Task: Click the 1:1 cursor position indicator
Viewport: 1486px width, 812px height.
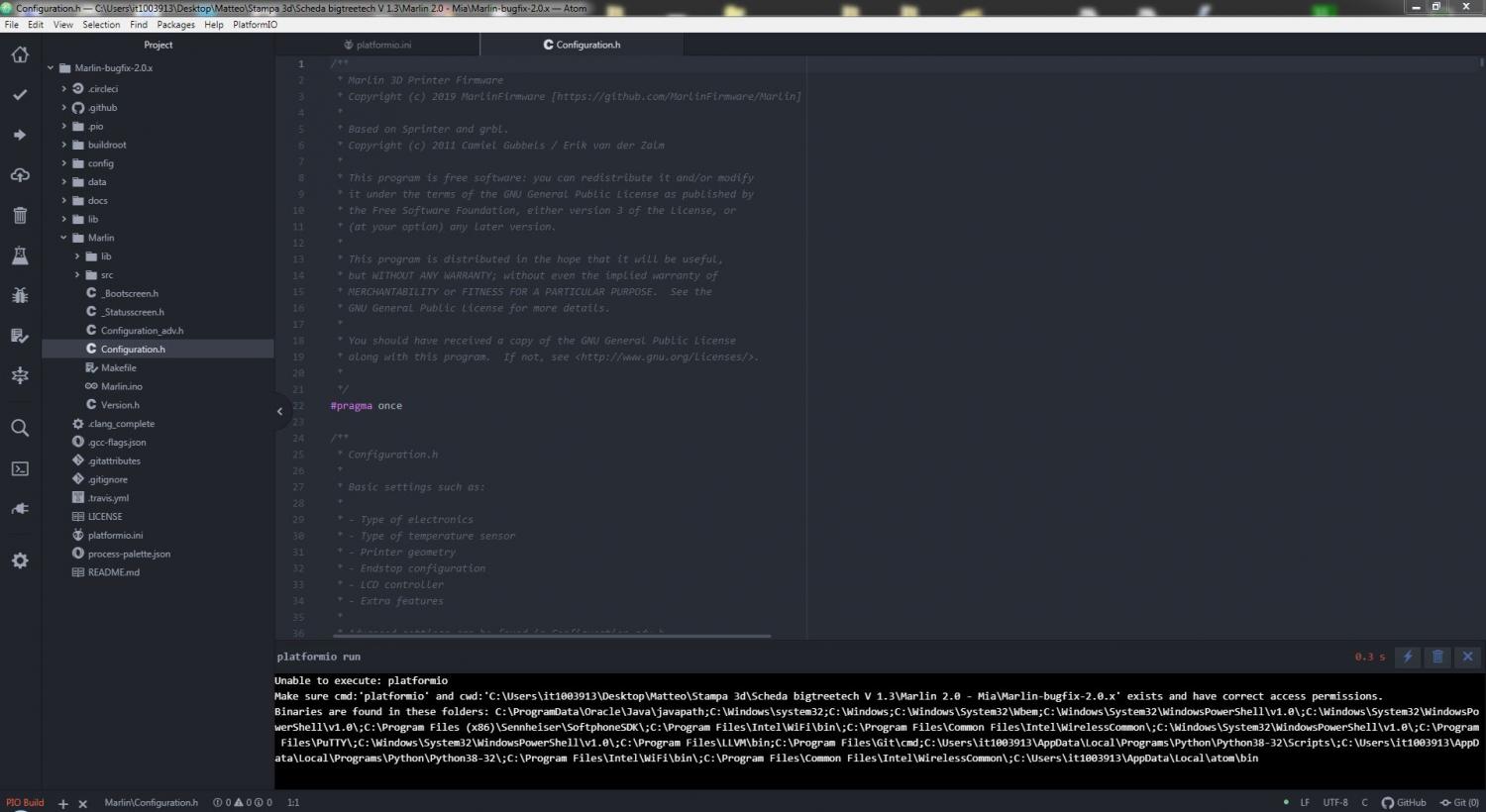Action: pyautogui.click(x=293, y=803)
